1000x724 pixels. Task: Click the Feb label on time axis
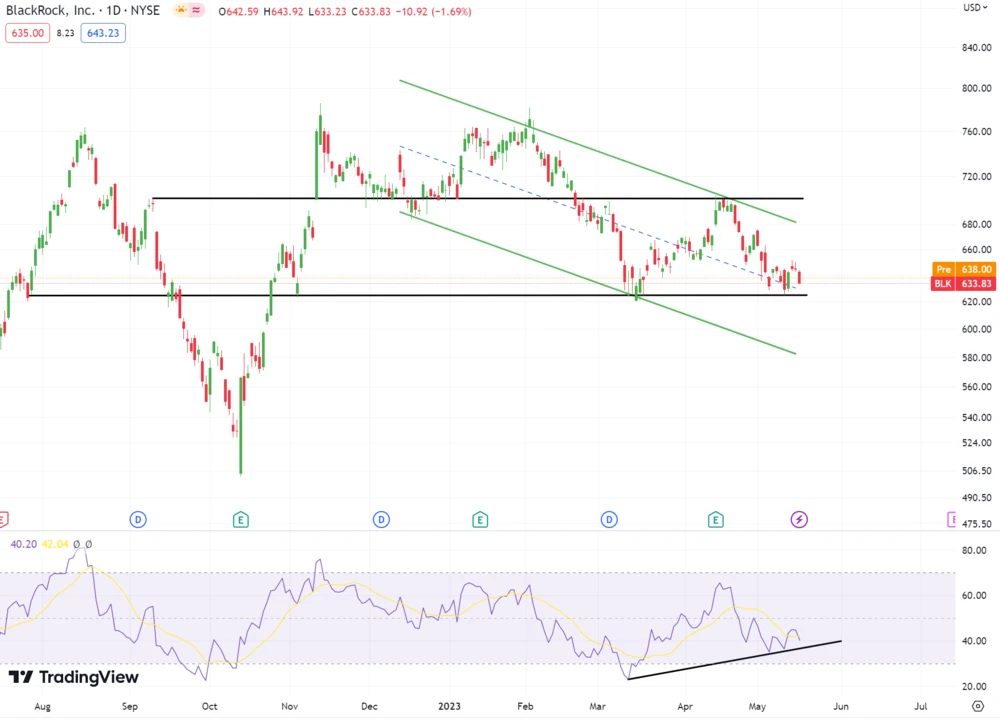(x=525, y=706)
